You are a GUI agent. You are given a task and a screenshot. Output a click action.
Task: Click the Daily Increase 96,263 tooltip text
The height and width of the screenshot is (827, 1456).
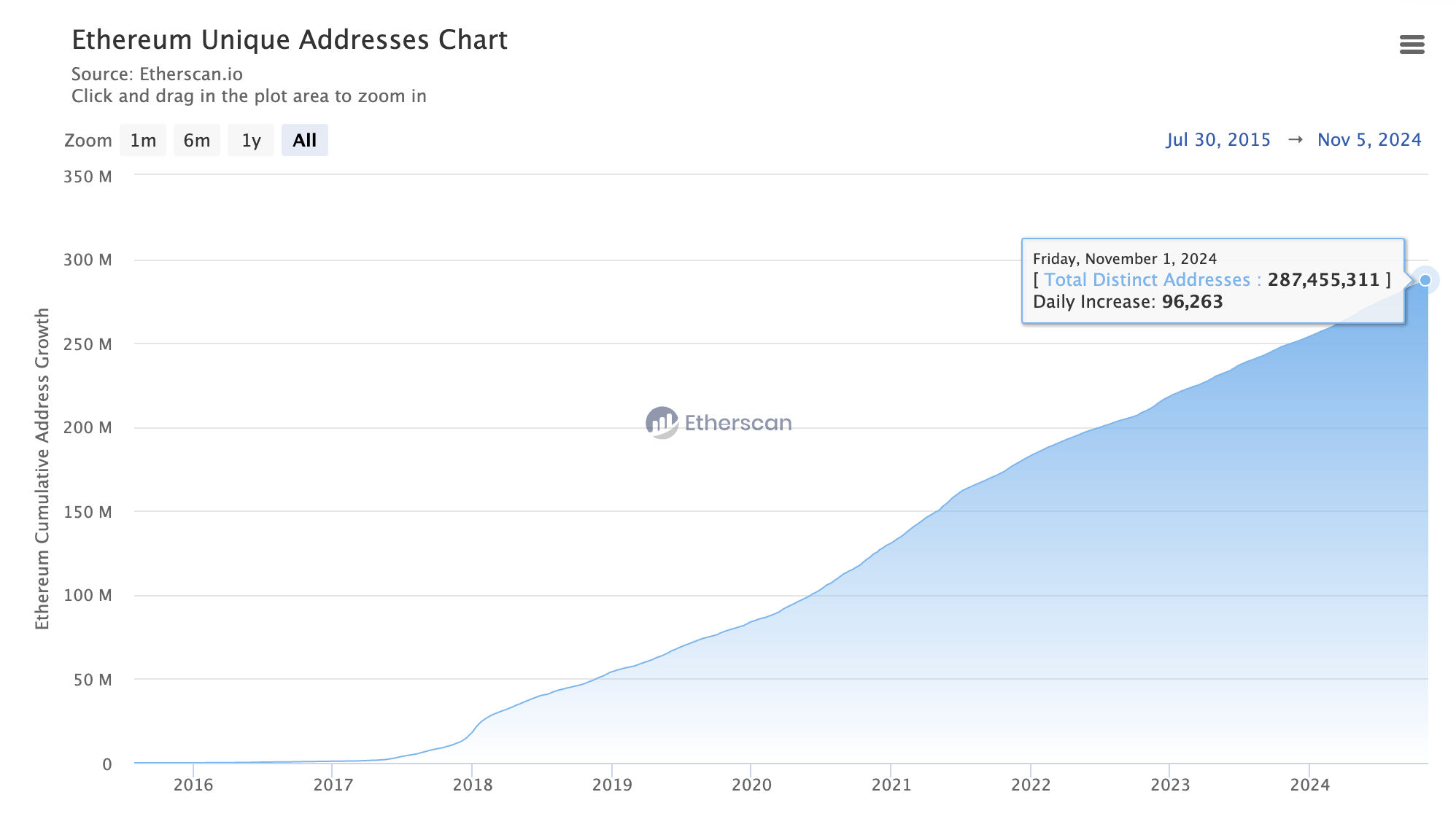[1128, 302]
